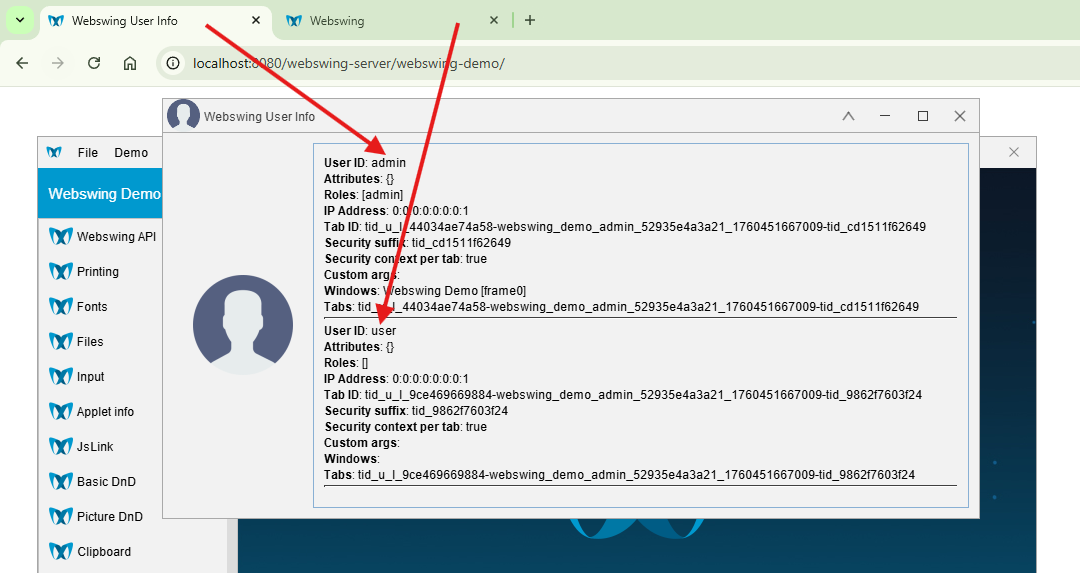Open the Printing demo icon
Viewport: 1080px width, 573px height.
pyautogui.click(x=61, y=272)
